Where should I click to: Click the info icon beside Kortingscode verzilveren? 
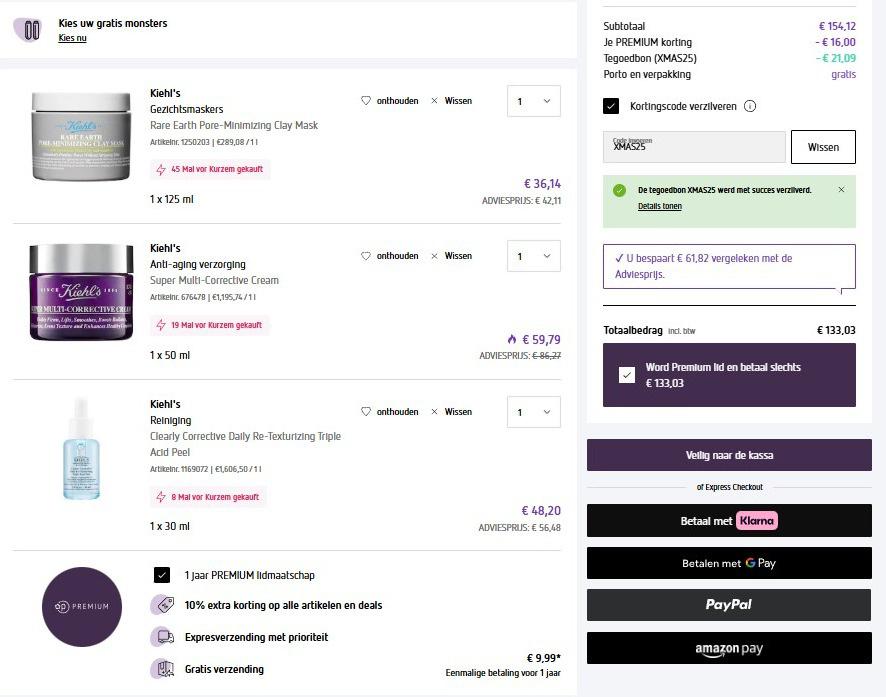click(750, 106)
